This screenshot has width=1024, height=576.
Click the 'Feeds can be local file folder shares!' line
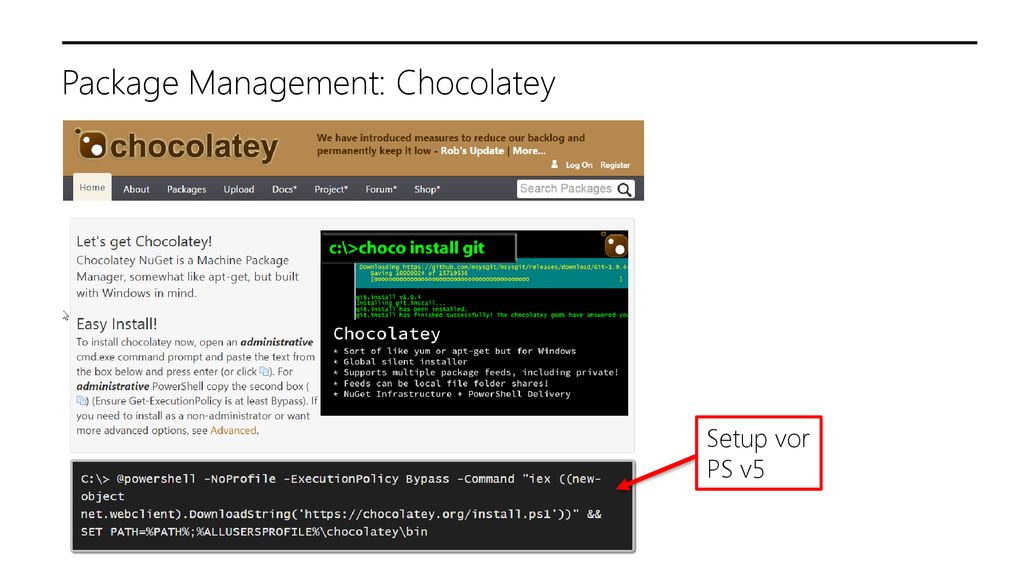pyautogui.click(x=441, y=383)
